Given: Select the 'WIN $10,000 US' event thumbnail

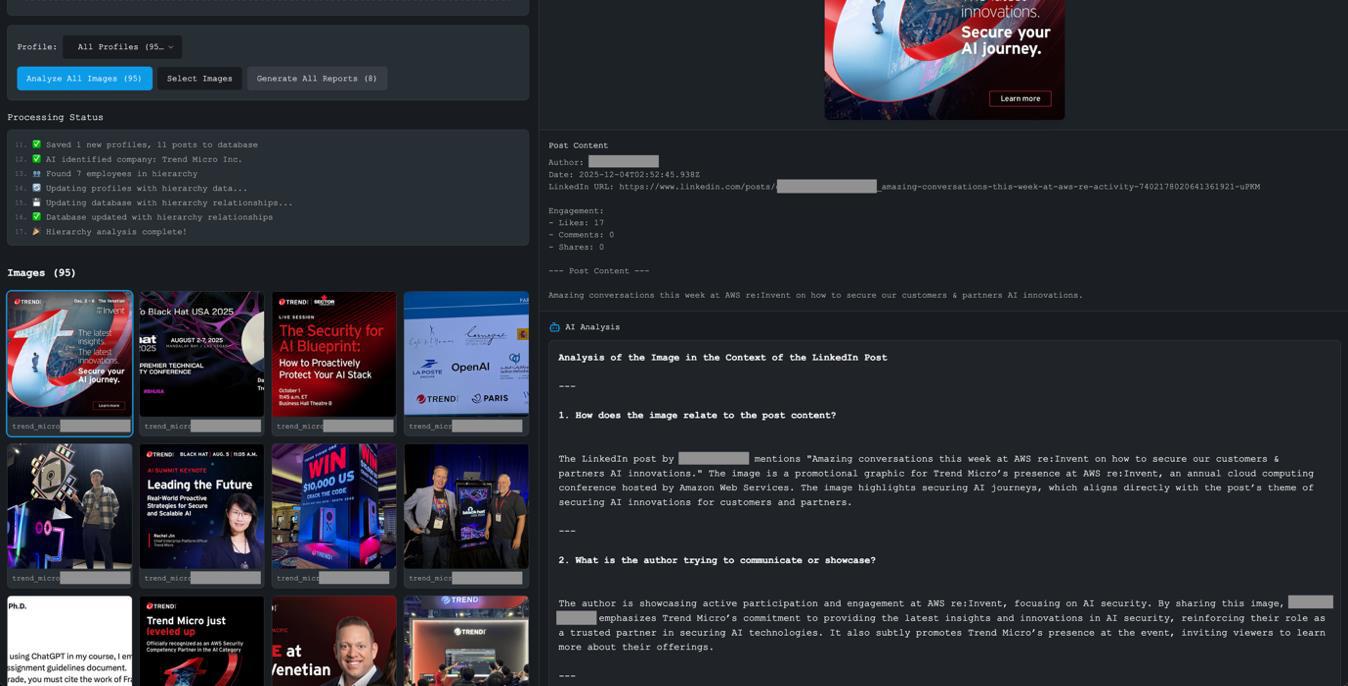Looking at the screenshot, I should [x=333, y=510].
